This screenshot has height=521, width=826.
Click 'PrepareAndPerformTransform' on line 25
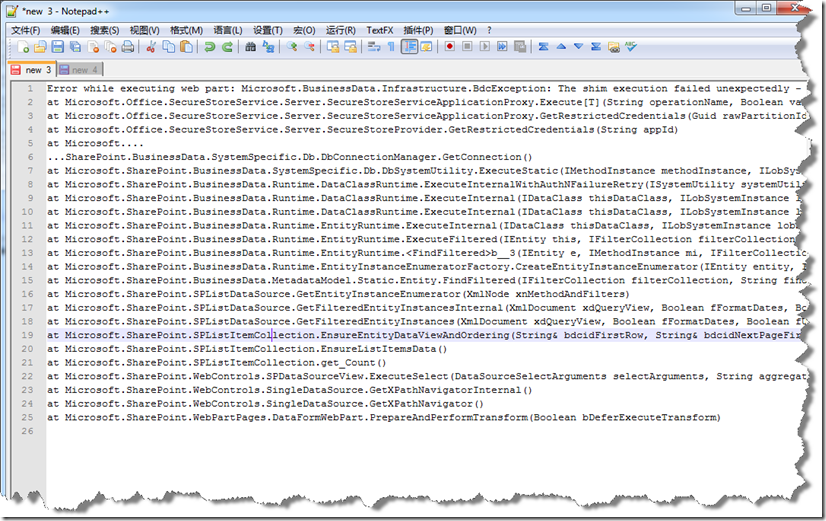[448, 417]
